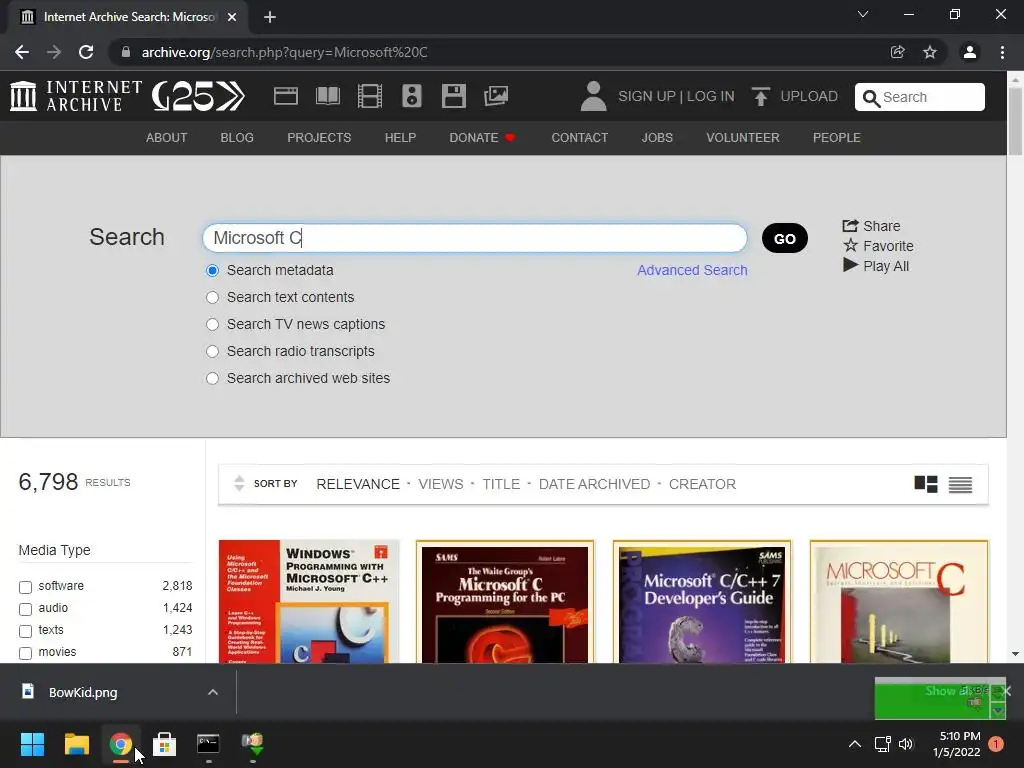Click the Share icon link

pos(871,226)
